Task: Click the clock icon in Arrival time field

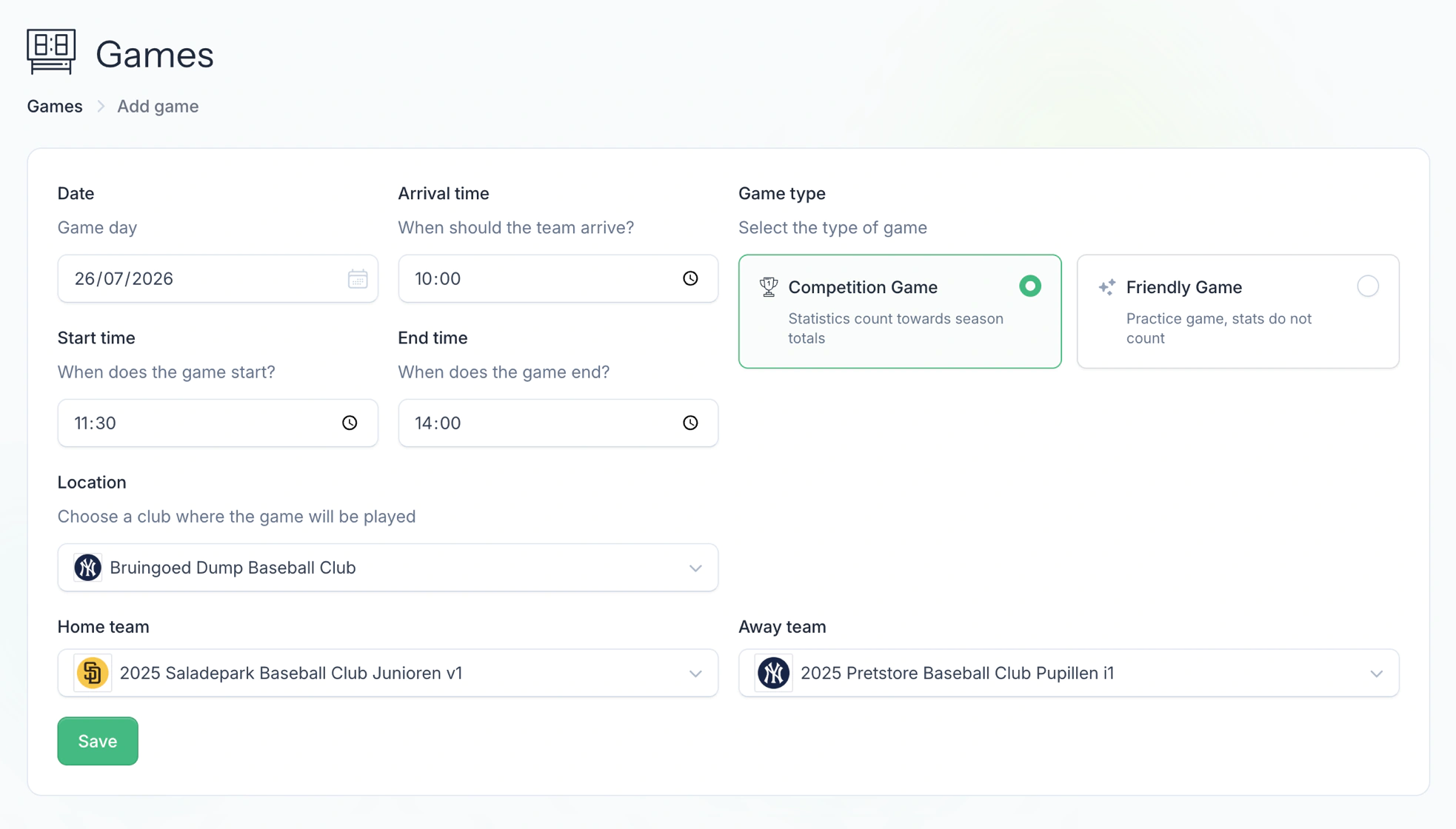Action: click(x=690, y=278)
